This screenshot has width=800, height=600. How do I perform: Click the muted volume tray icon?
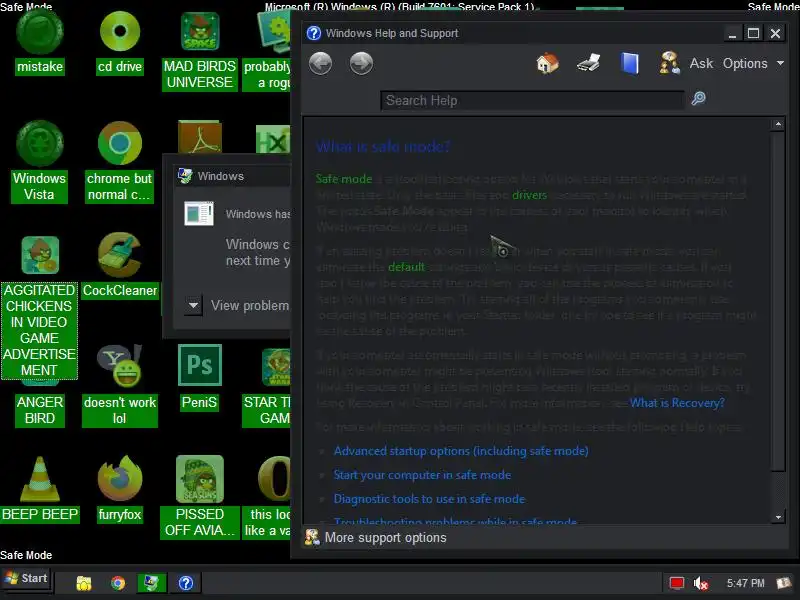(x=701, y=583)
